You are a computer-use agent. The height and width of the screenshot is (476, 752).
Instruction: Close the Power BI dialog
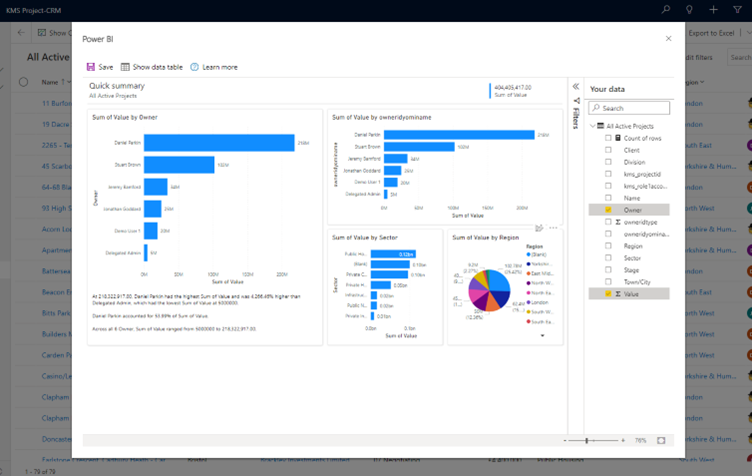point(669,38)
